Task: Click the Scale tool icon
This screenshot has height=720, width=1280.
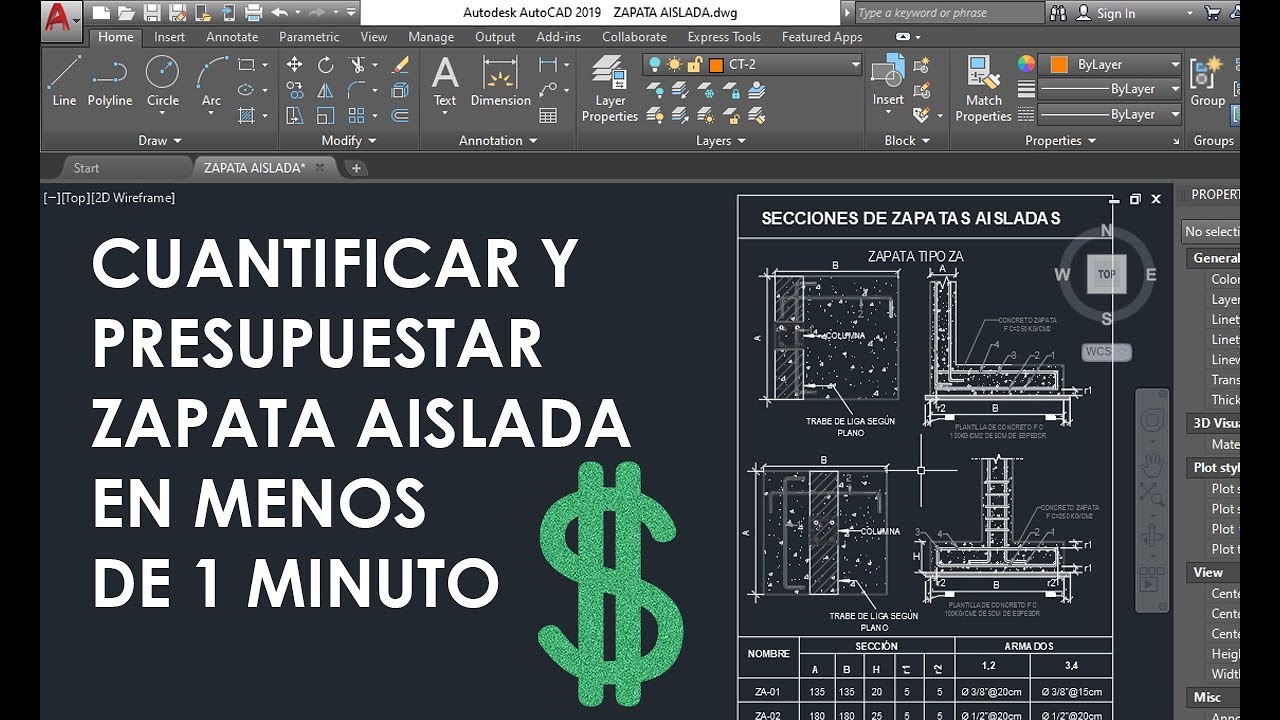Action: point(325,115)
